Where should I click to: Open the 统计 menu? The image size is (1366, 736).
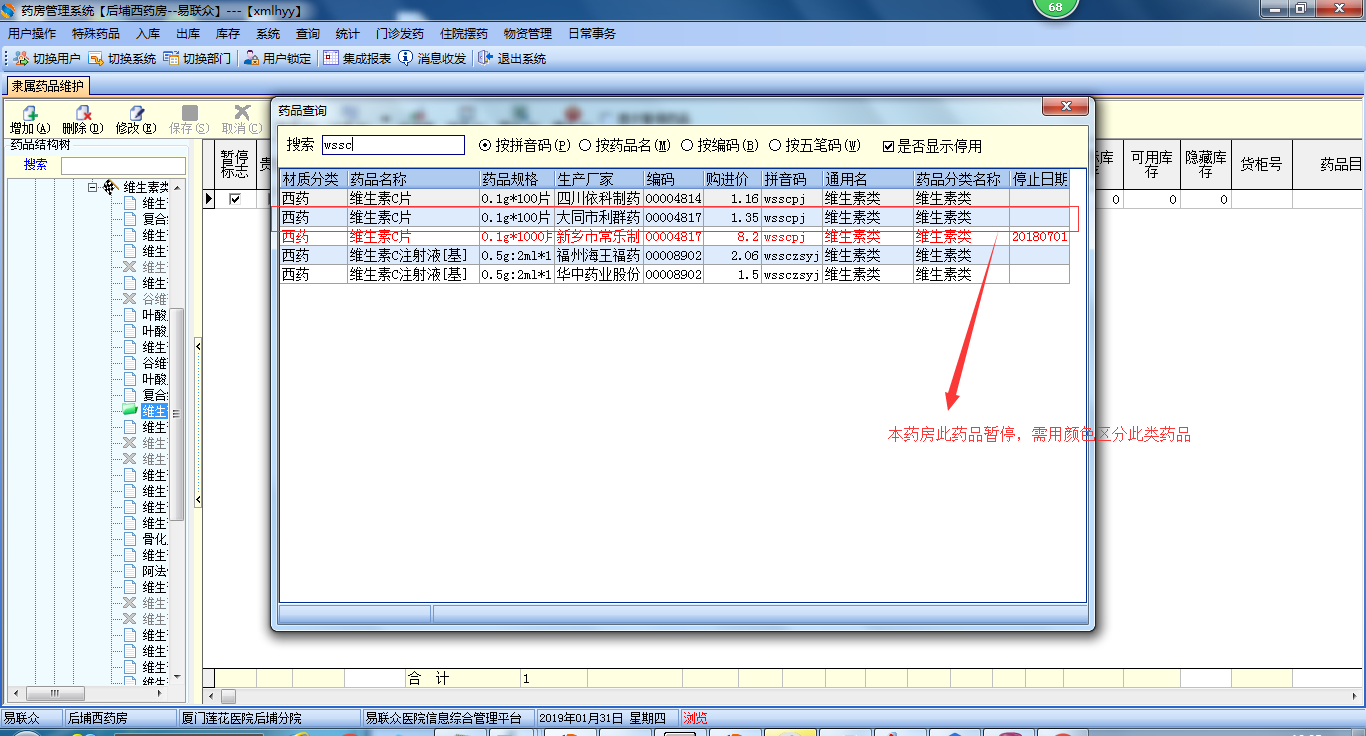348,33
